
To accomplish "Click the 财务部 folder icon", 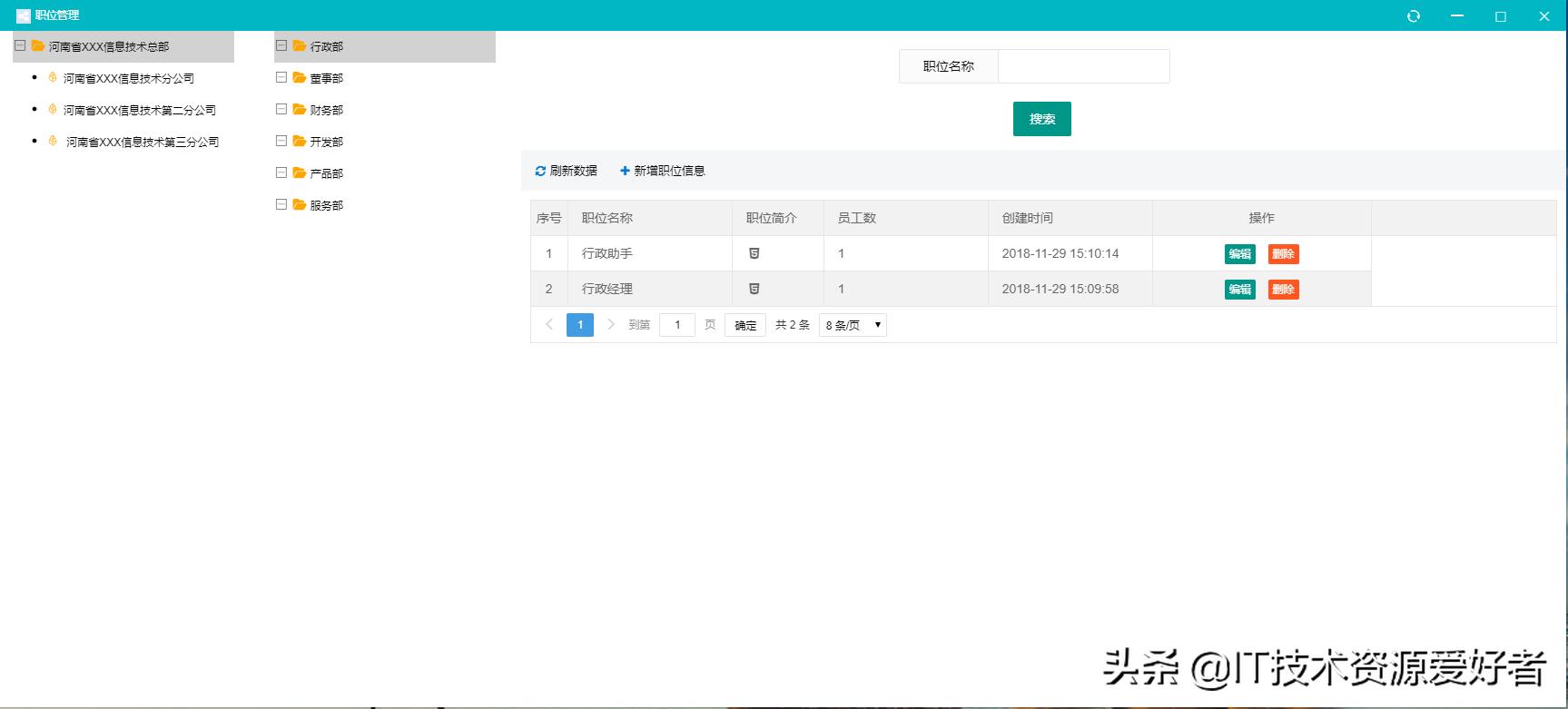I will pyautogui.click(x=300, y=109).
